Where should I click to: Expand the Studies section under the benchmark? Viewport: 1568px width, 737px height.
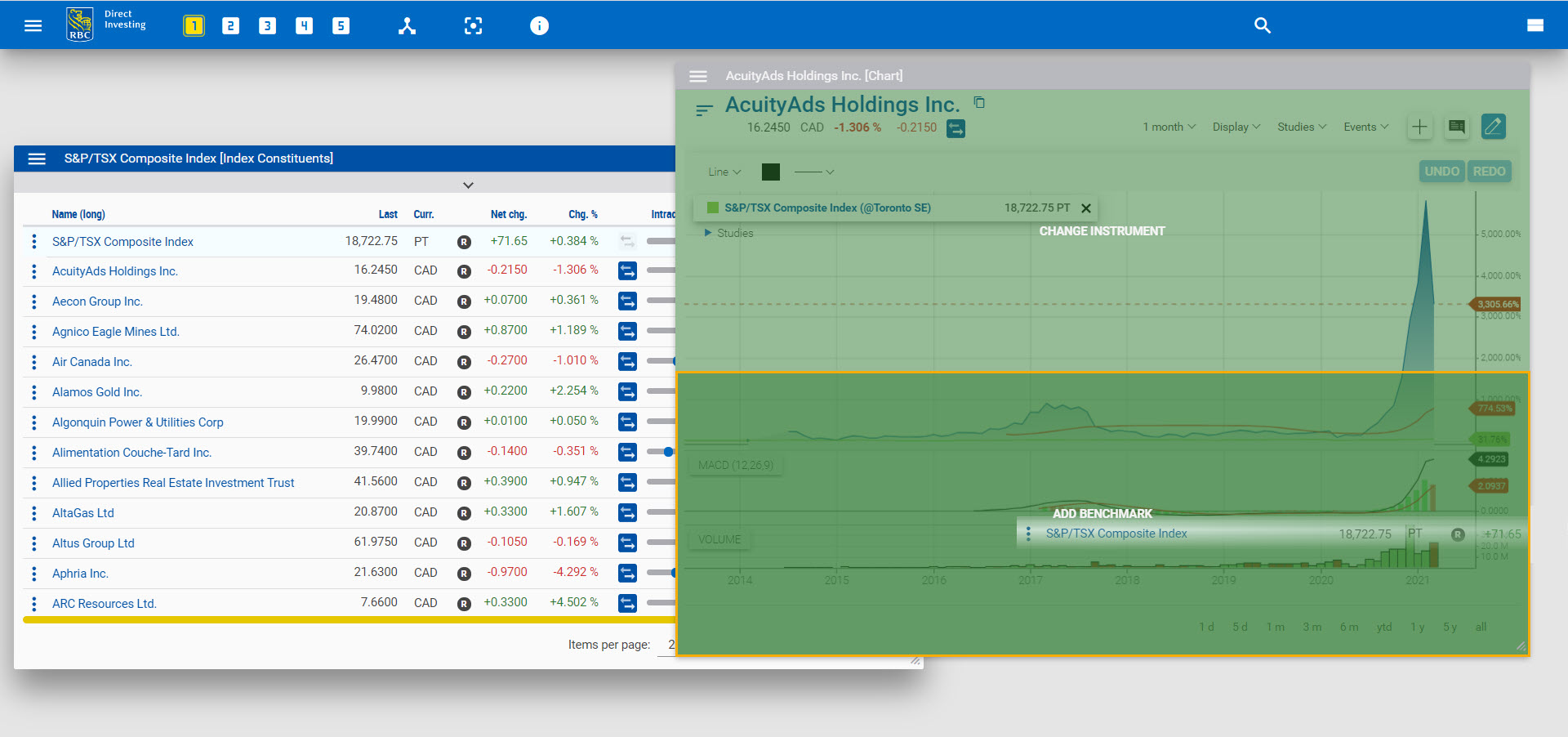pyautogui.click(x=731, y=233)
